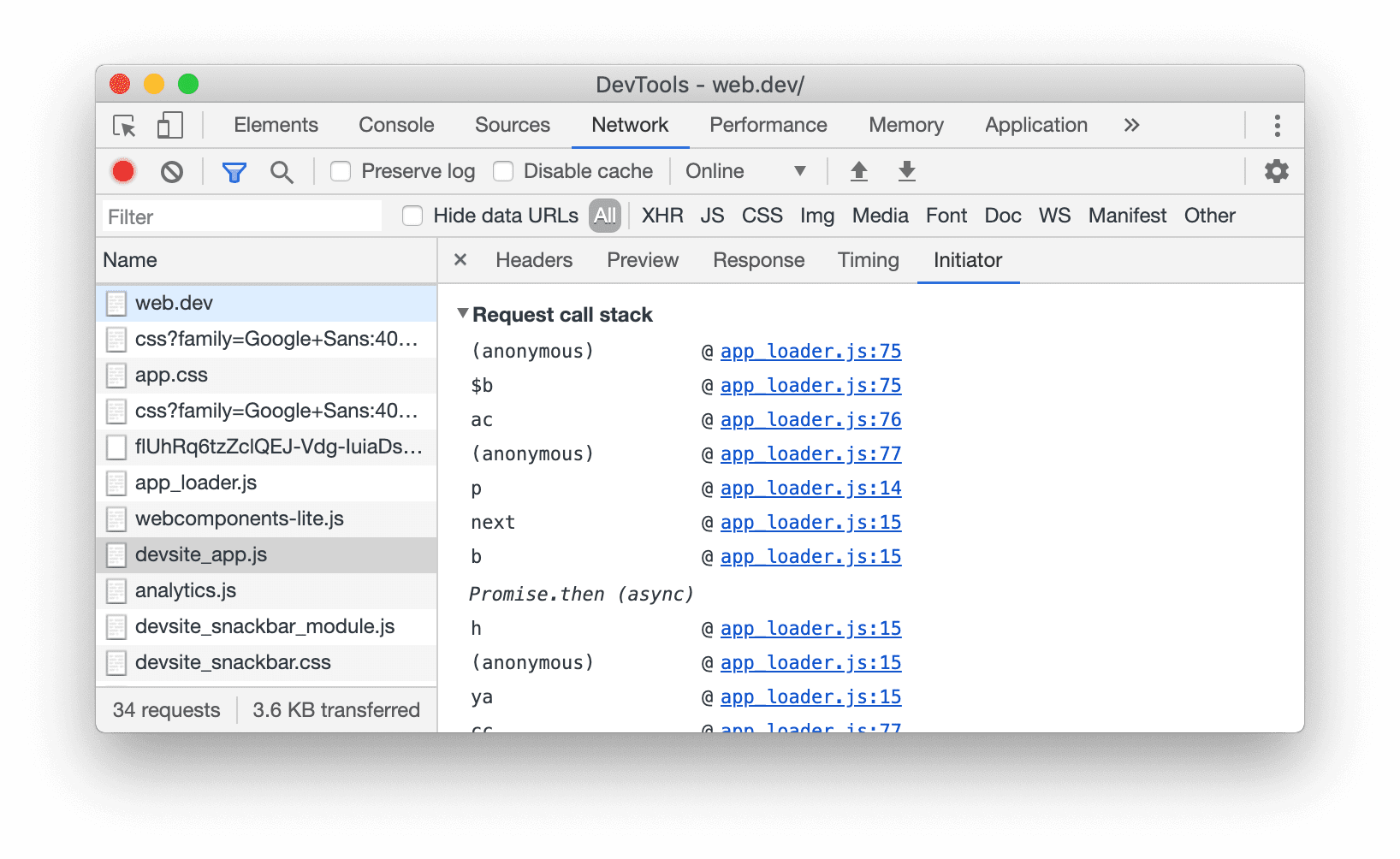Import HAR file

[x=858, y=170]
